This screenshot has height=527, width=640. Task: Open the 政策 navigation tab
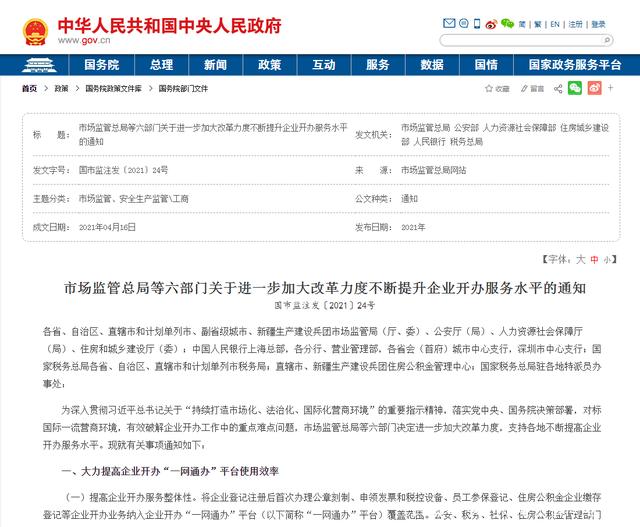click(x=269, y=64)
